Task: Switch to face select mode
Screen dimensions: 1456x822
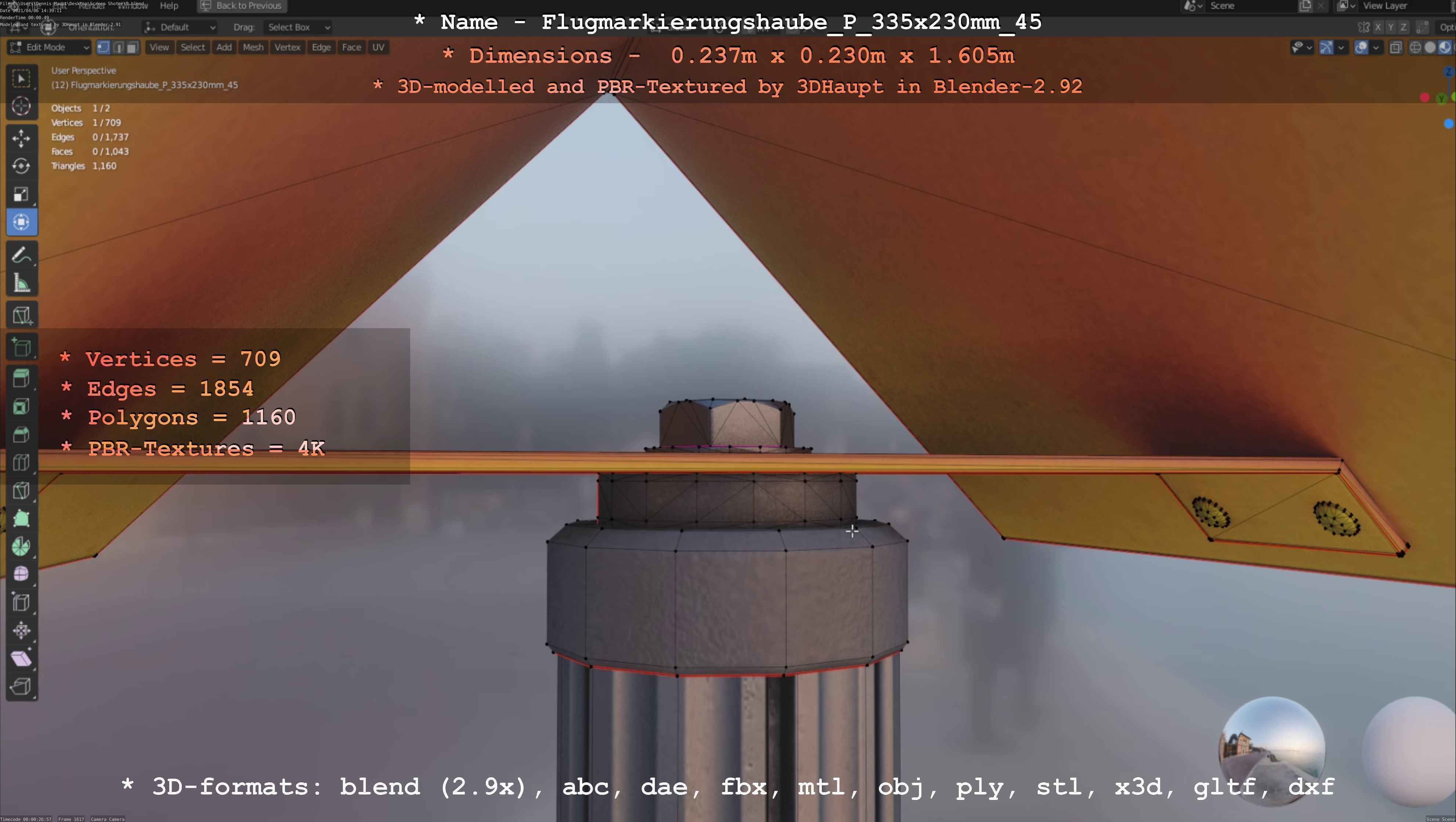Action: tap(132, 47)
